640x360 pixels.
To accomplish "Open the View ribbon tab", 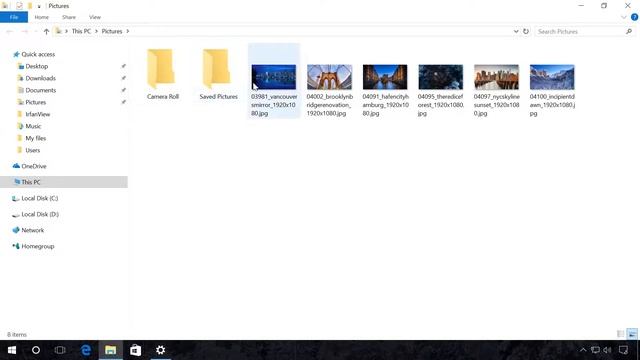I will click(95, 17).
